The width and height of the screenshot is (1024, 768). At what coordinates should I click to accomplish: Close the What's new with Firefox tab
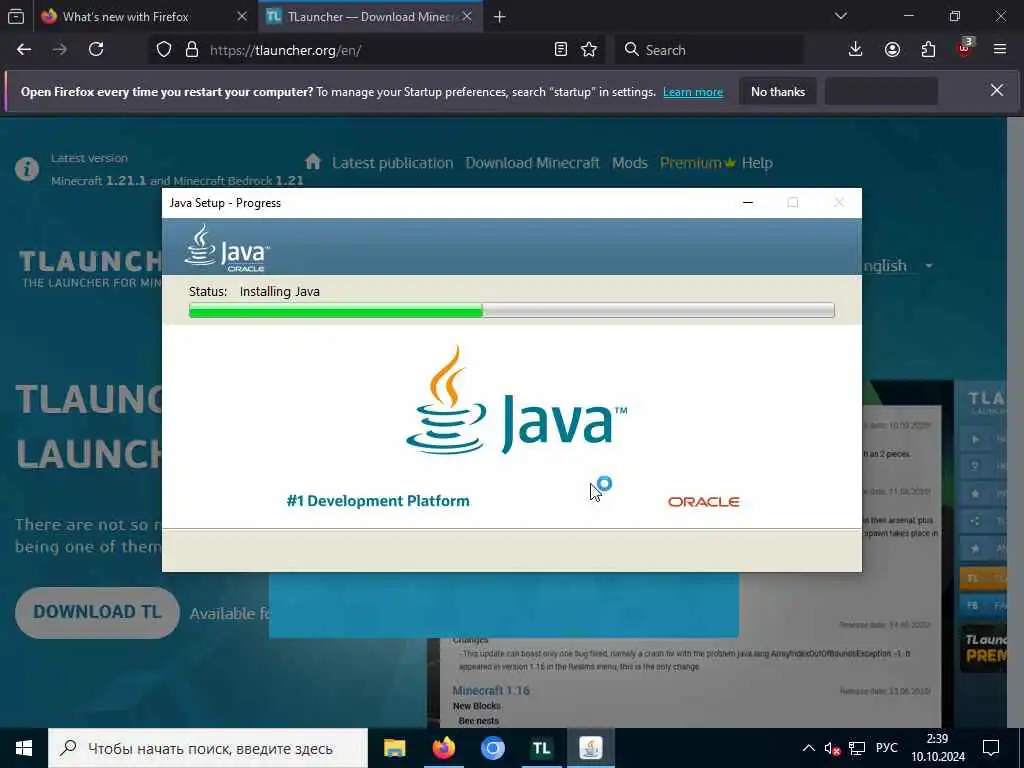[x=242, y=16]
